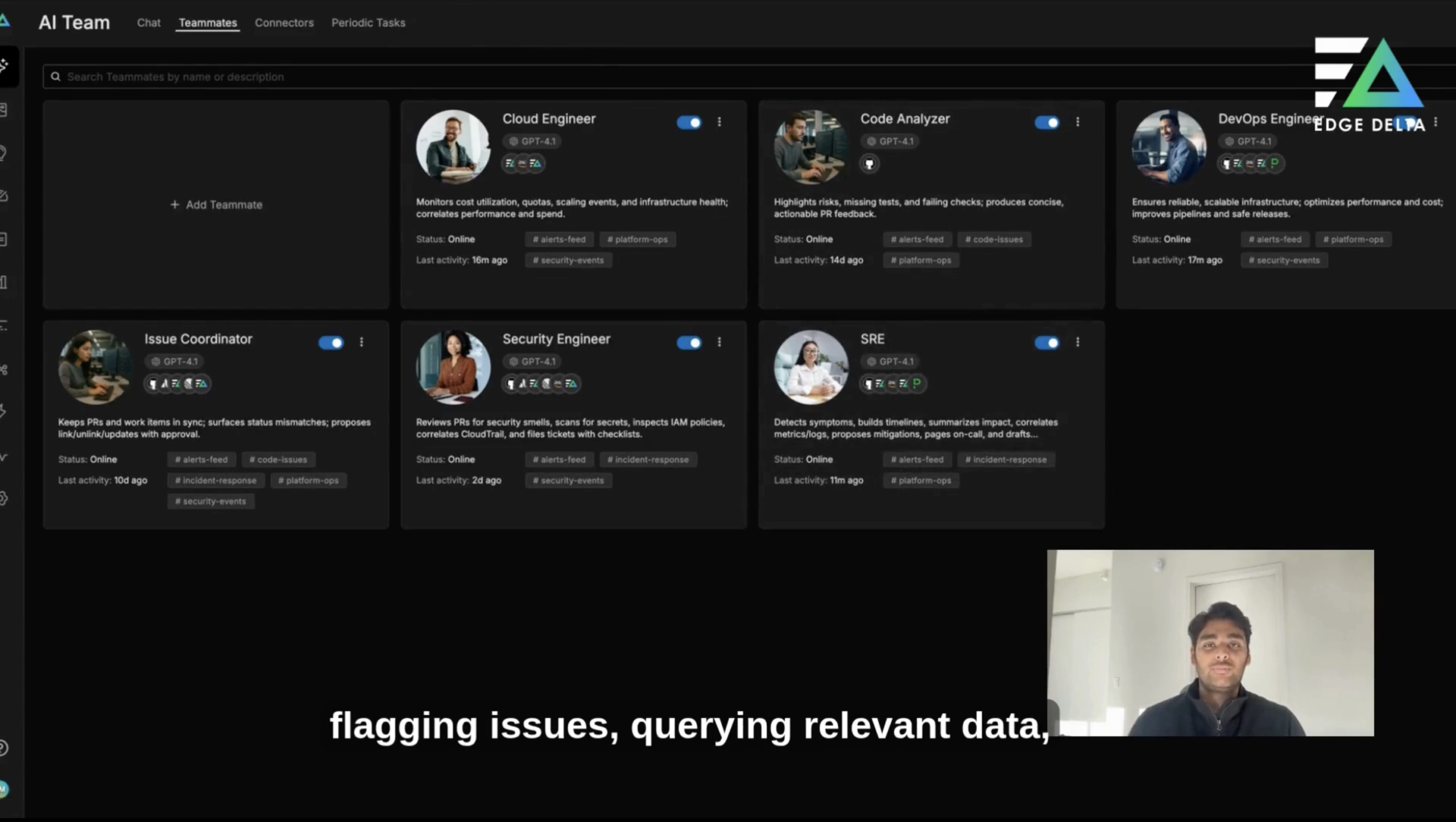Click the search magnifier icon
The image size is (1456, 822).
[x=56, y=77]
